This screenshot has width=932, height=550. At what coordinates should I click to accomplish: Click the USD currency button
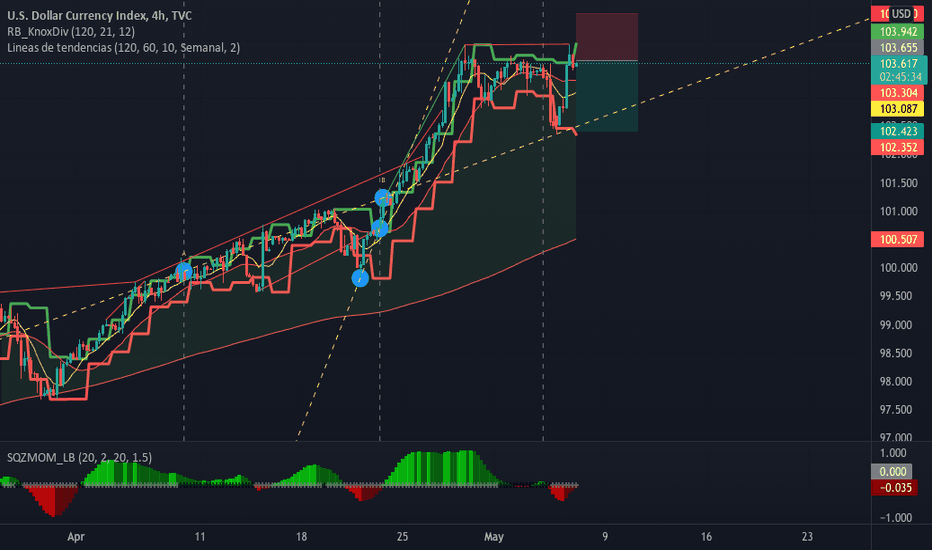tap(901, 14)
